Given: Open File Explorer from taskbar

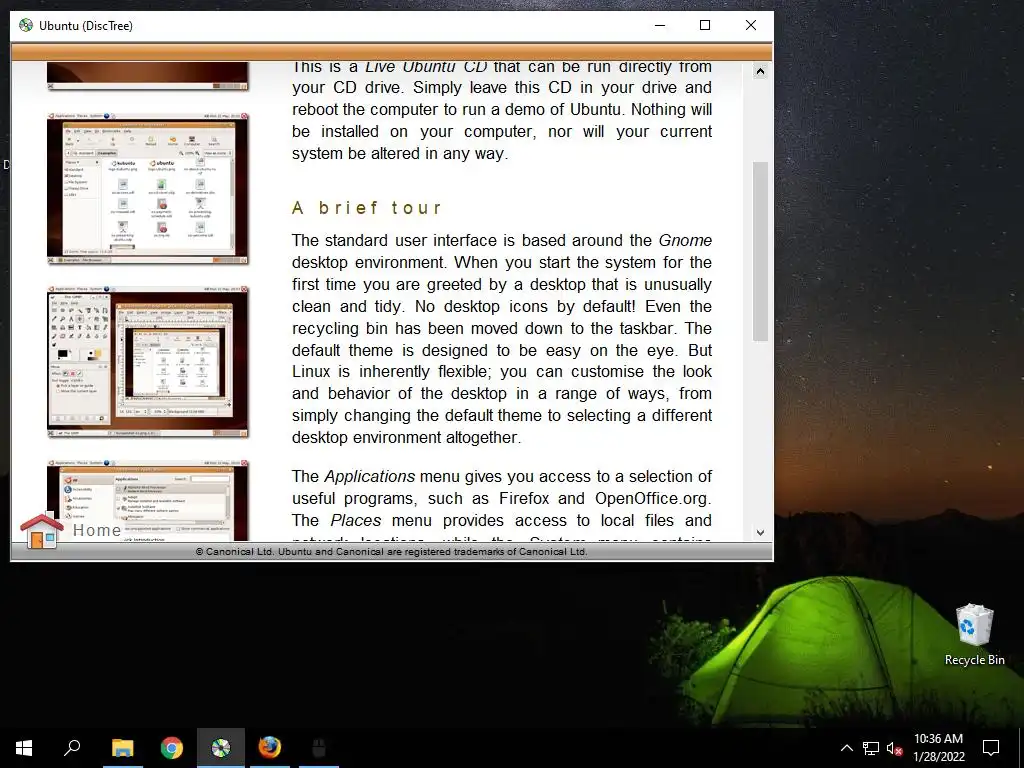Looking at the screenshot, I should point(122,748).
